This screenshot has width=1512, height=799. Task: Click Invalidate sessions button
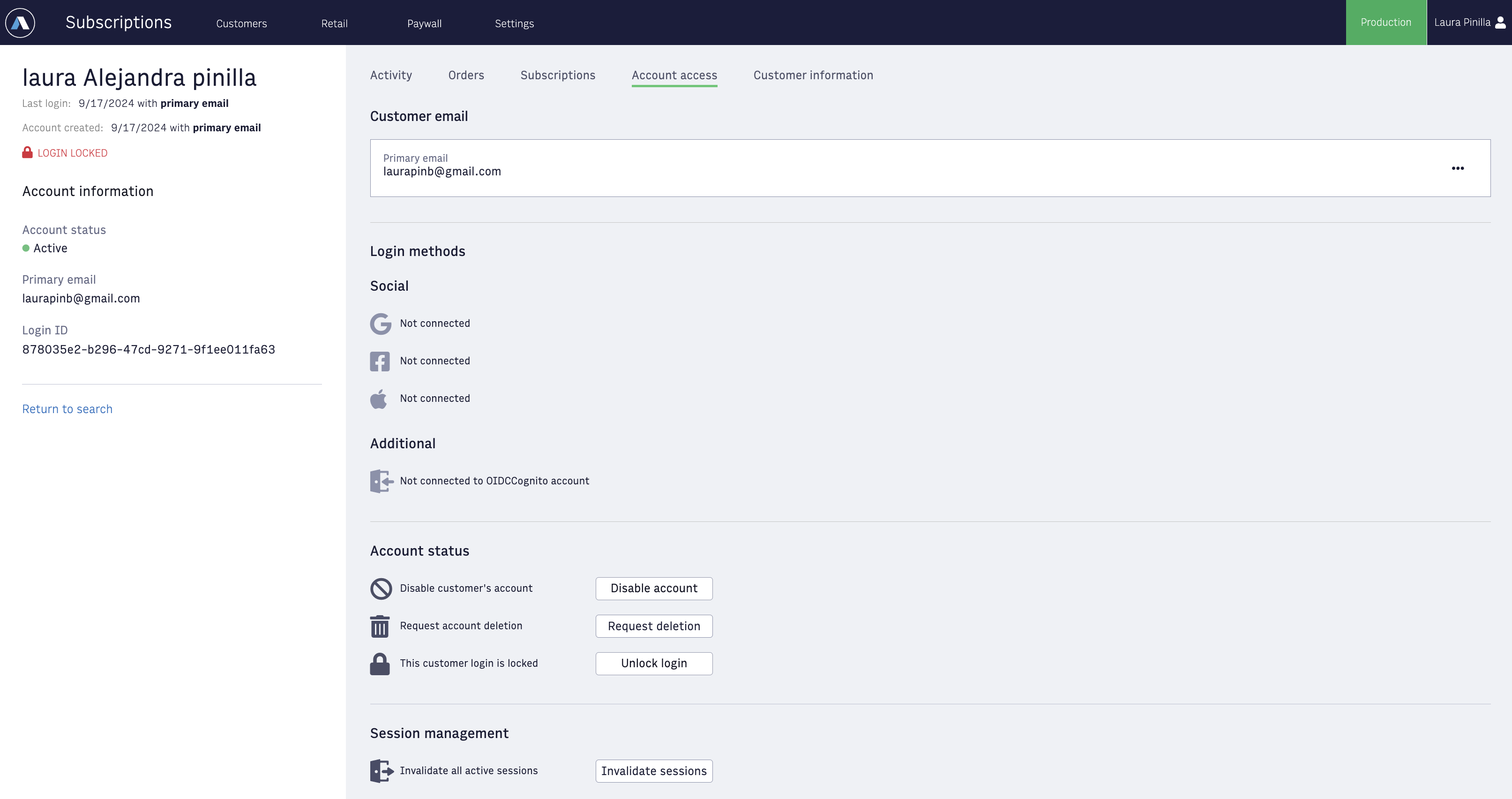coord(654,771)
